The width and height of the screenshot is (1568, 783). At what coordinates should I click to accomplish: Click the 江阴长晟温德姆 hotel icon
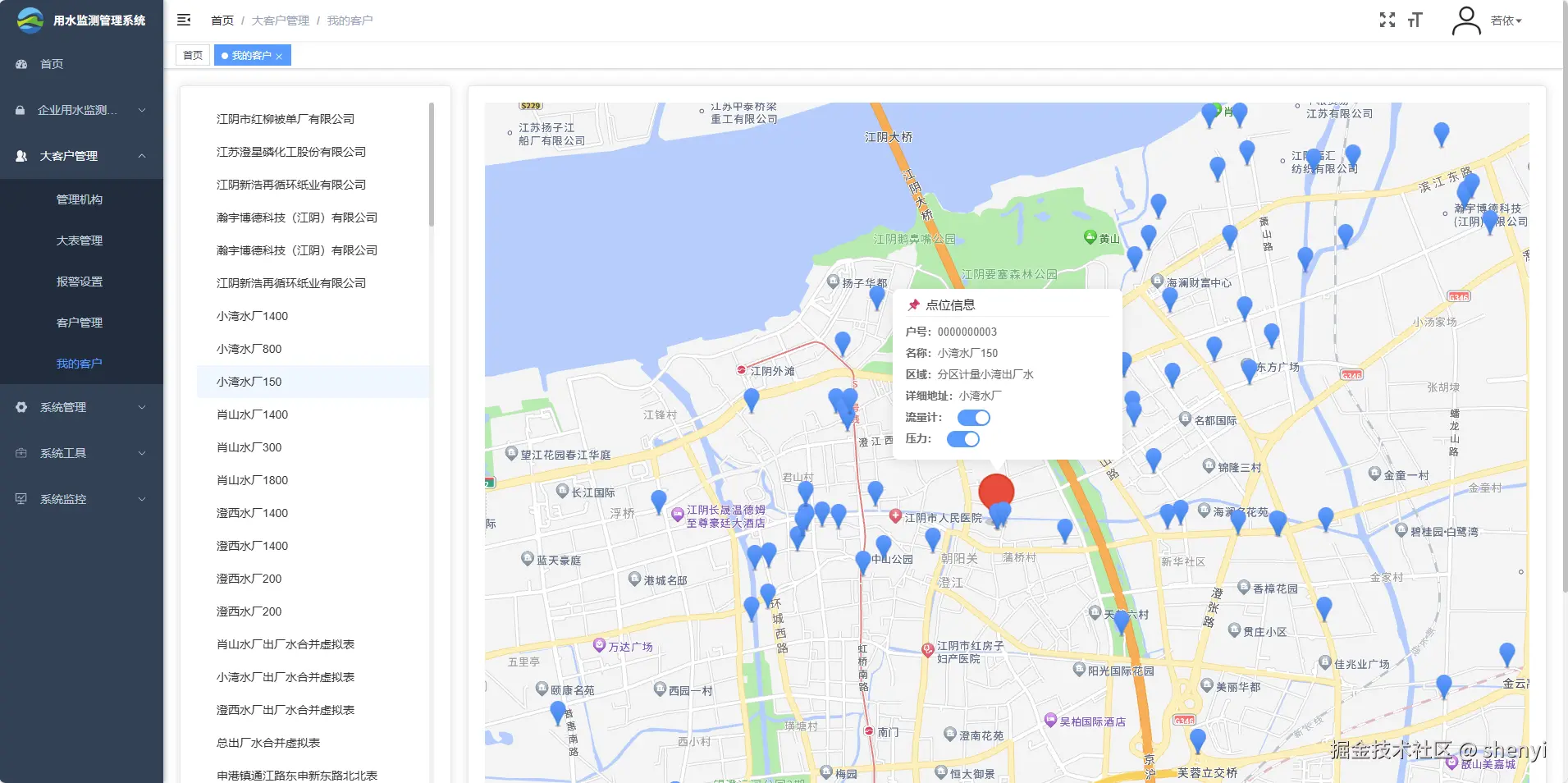click(678, 515)
